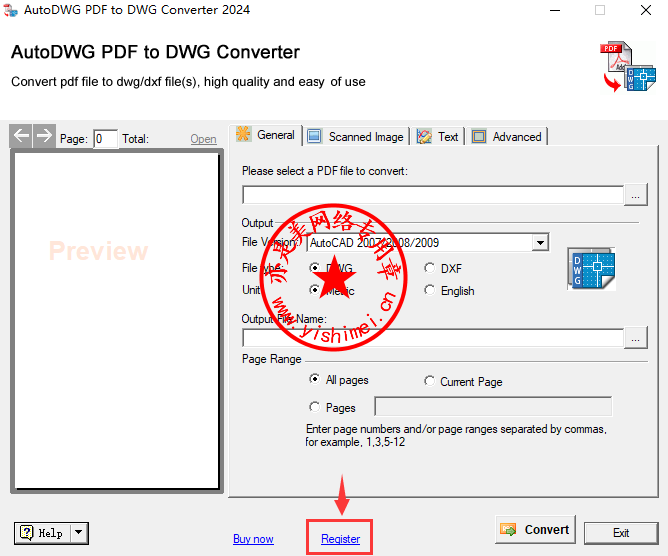Close the converter window
Image resolution: width=668 pixels, height=556 pixels.
pyautogui.click(x=646, y=10)
